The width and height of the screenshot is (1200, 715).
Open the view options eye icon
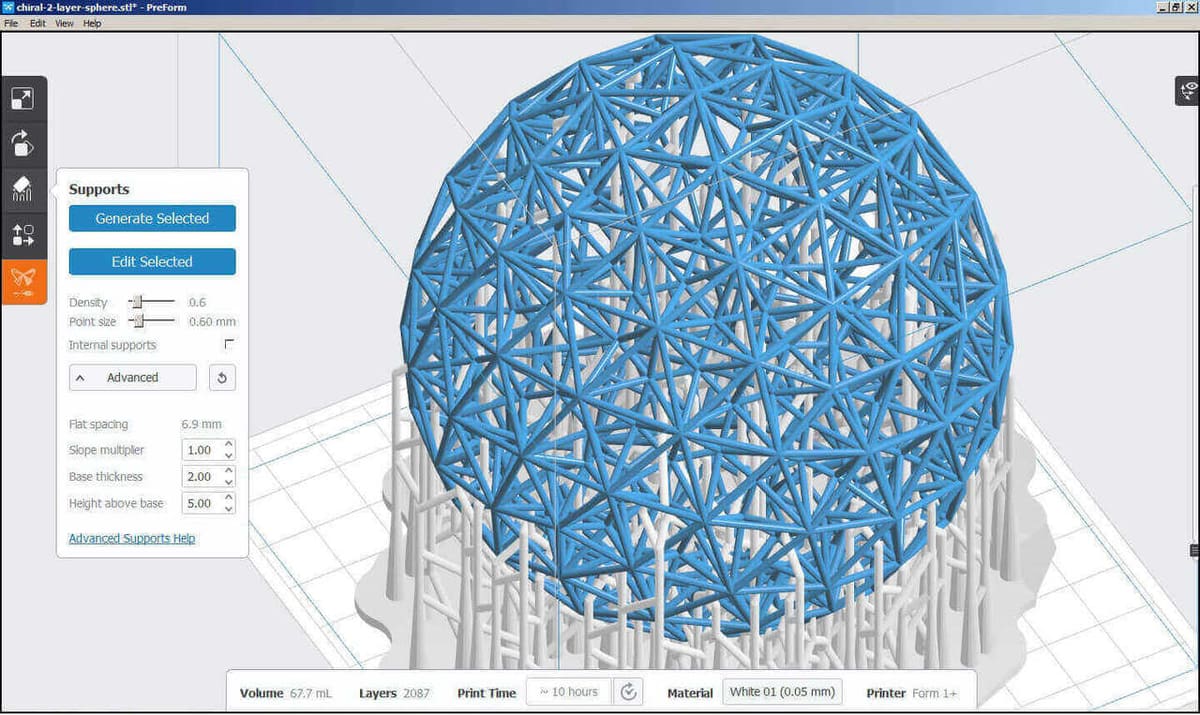pyautogui.click(x=1188, y=91)
